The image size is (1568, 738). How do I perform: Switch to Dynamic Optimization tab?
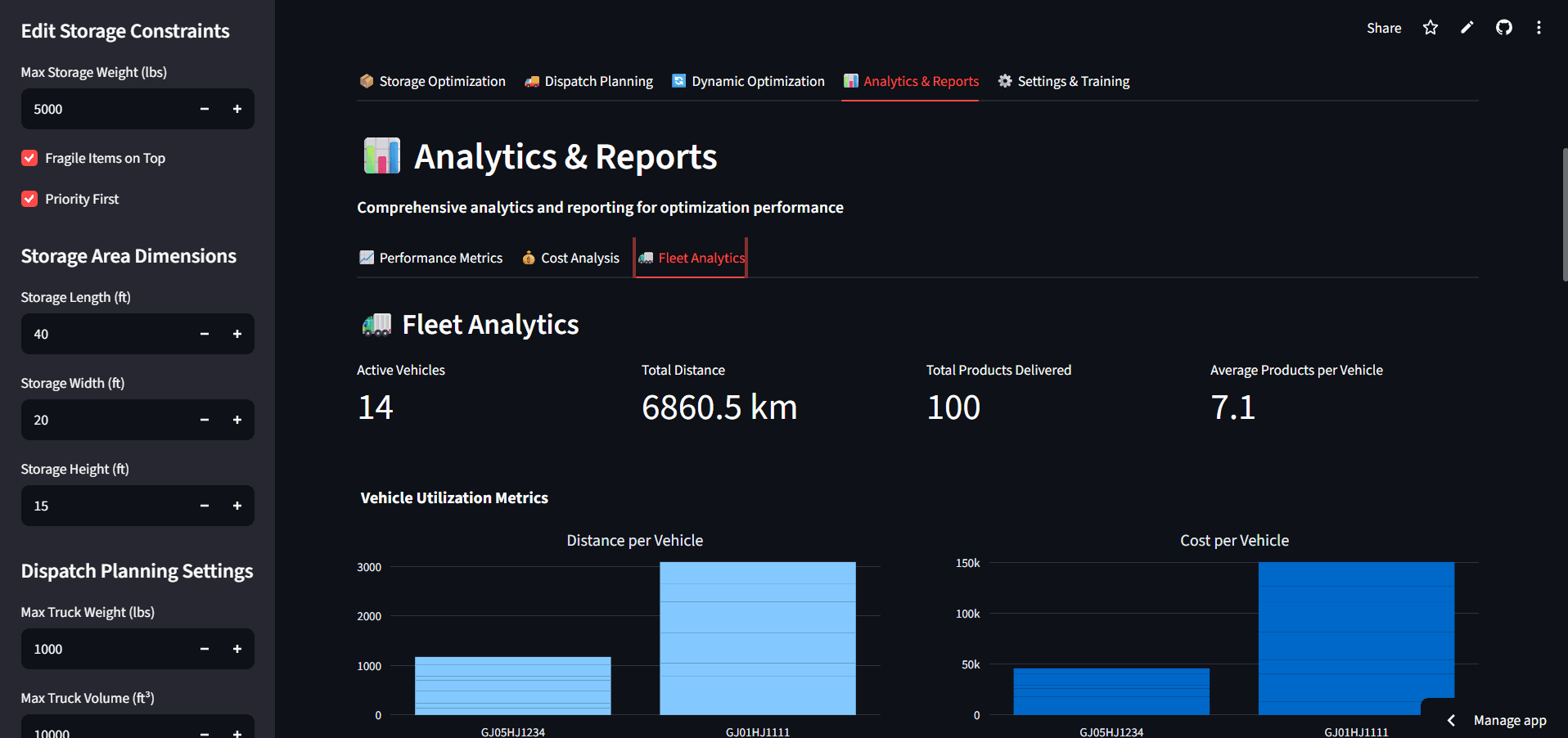(x=748, y=81)
